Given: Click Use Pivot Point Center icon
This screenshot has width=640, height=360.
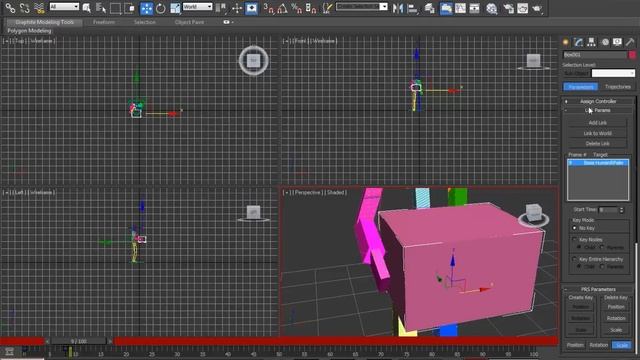Looking at the screenshot, I should tap(220, 8).
